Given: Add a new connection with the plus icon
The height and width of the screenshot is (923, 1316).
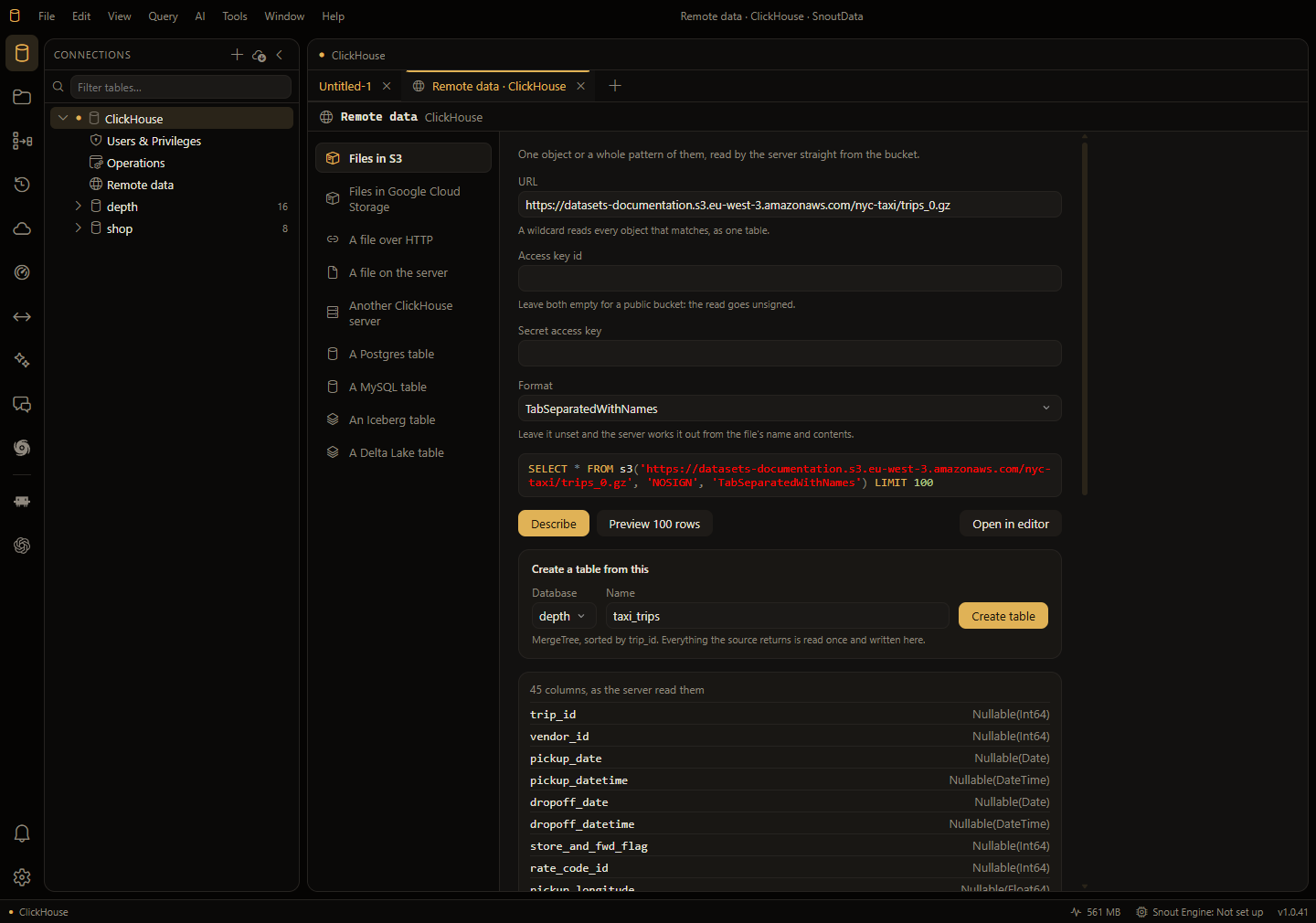Looking at the screenshot, I should click(x=237, y=55).
